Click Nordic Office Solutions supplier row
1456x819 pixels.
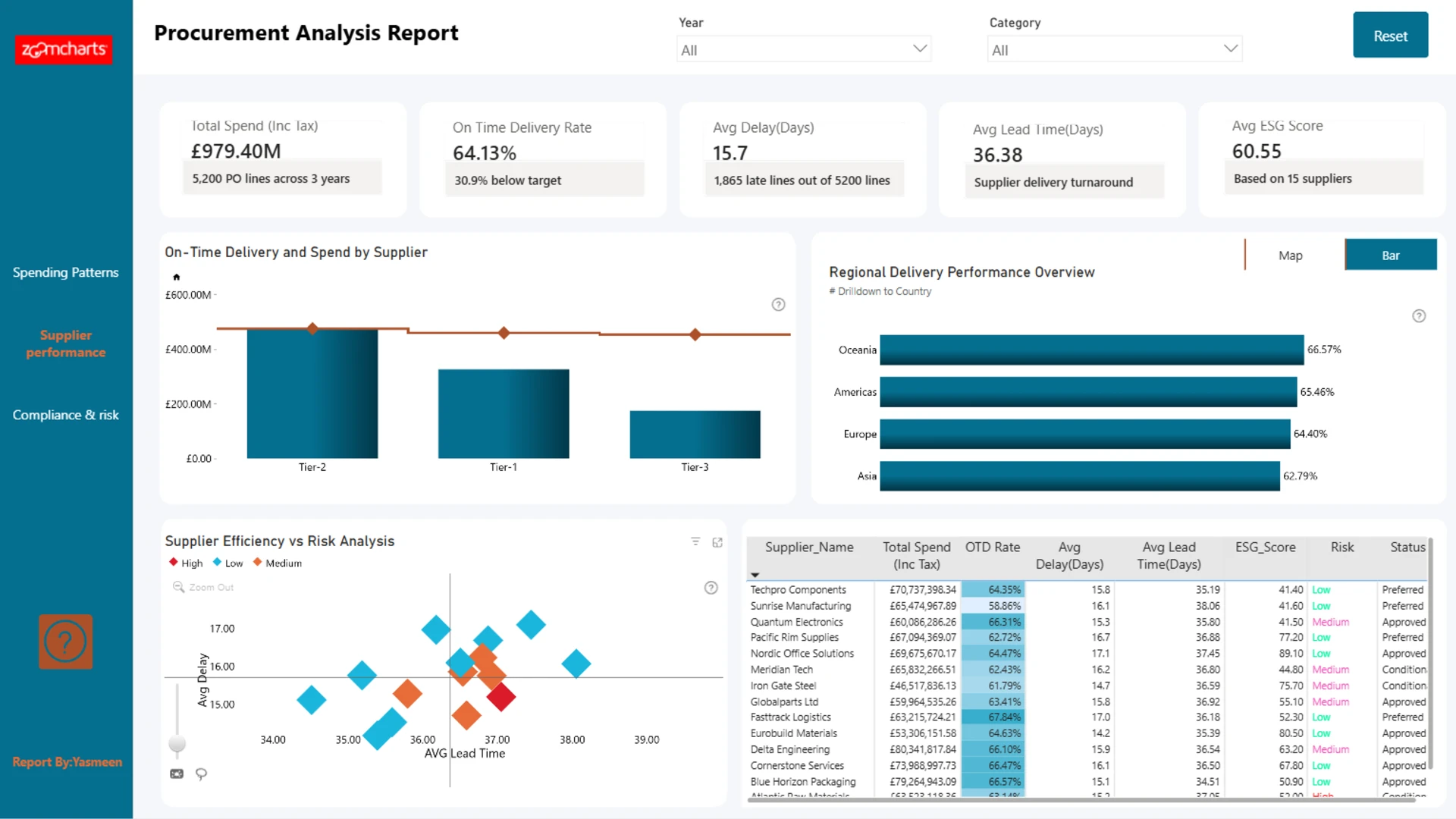click(x=1088, y=654)
